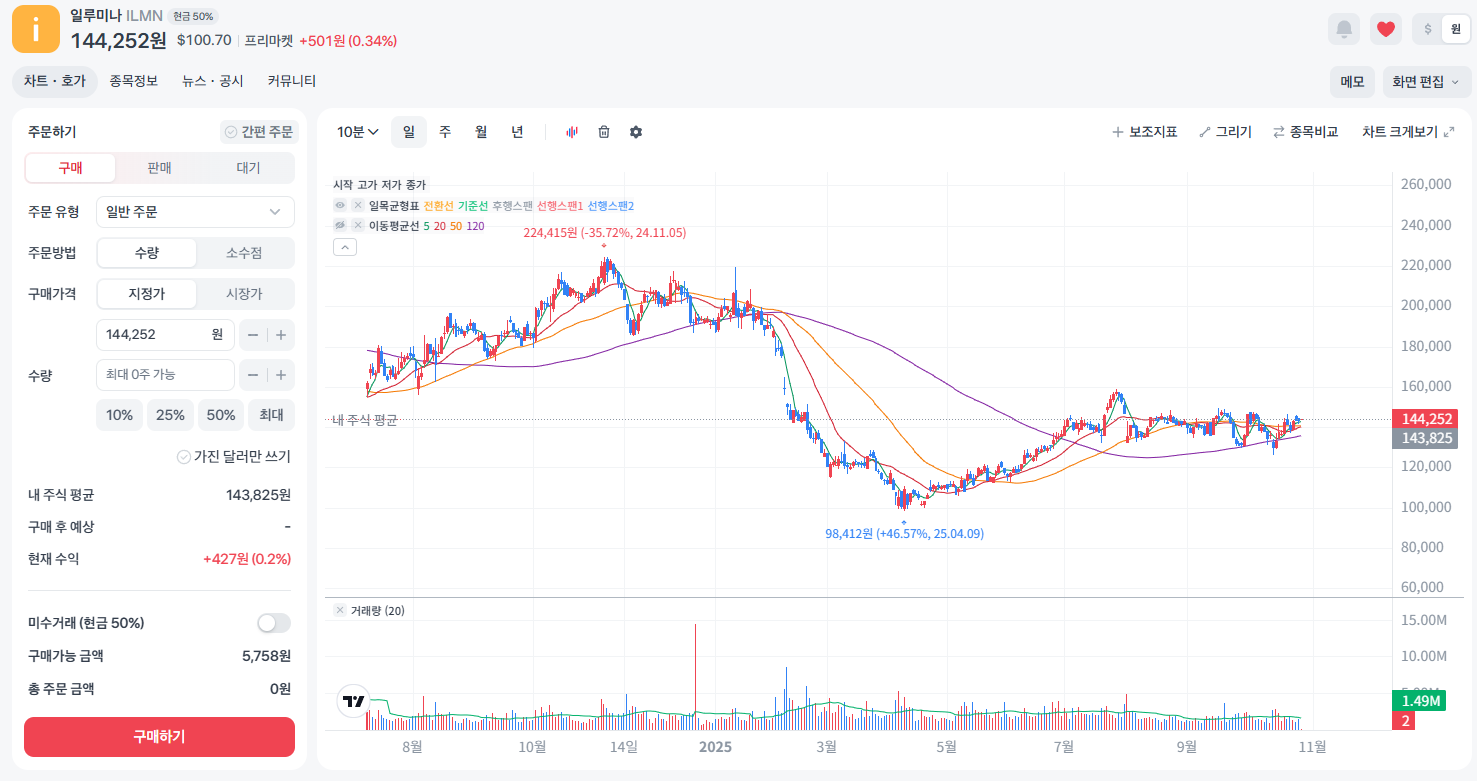Open the 메모 button
The height and width of the screenshot is (781, 1477).
(1352, 82)
